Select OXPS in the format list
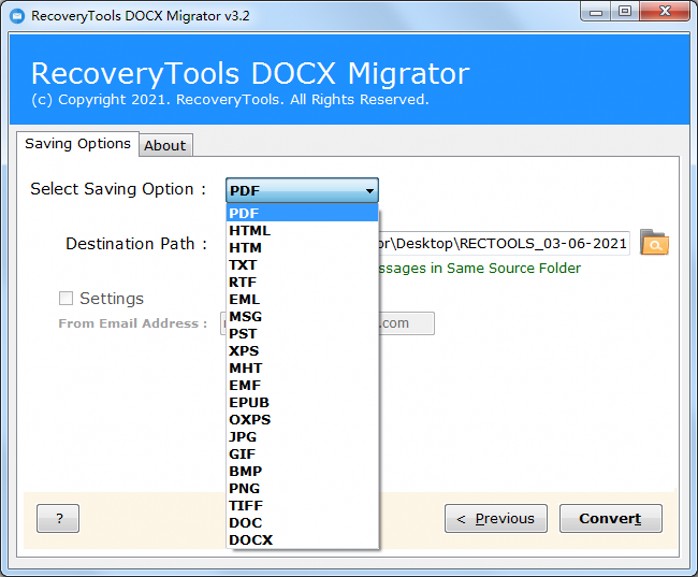This screenshot has height=577, width=698. point(302,420)
